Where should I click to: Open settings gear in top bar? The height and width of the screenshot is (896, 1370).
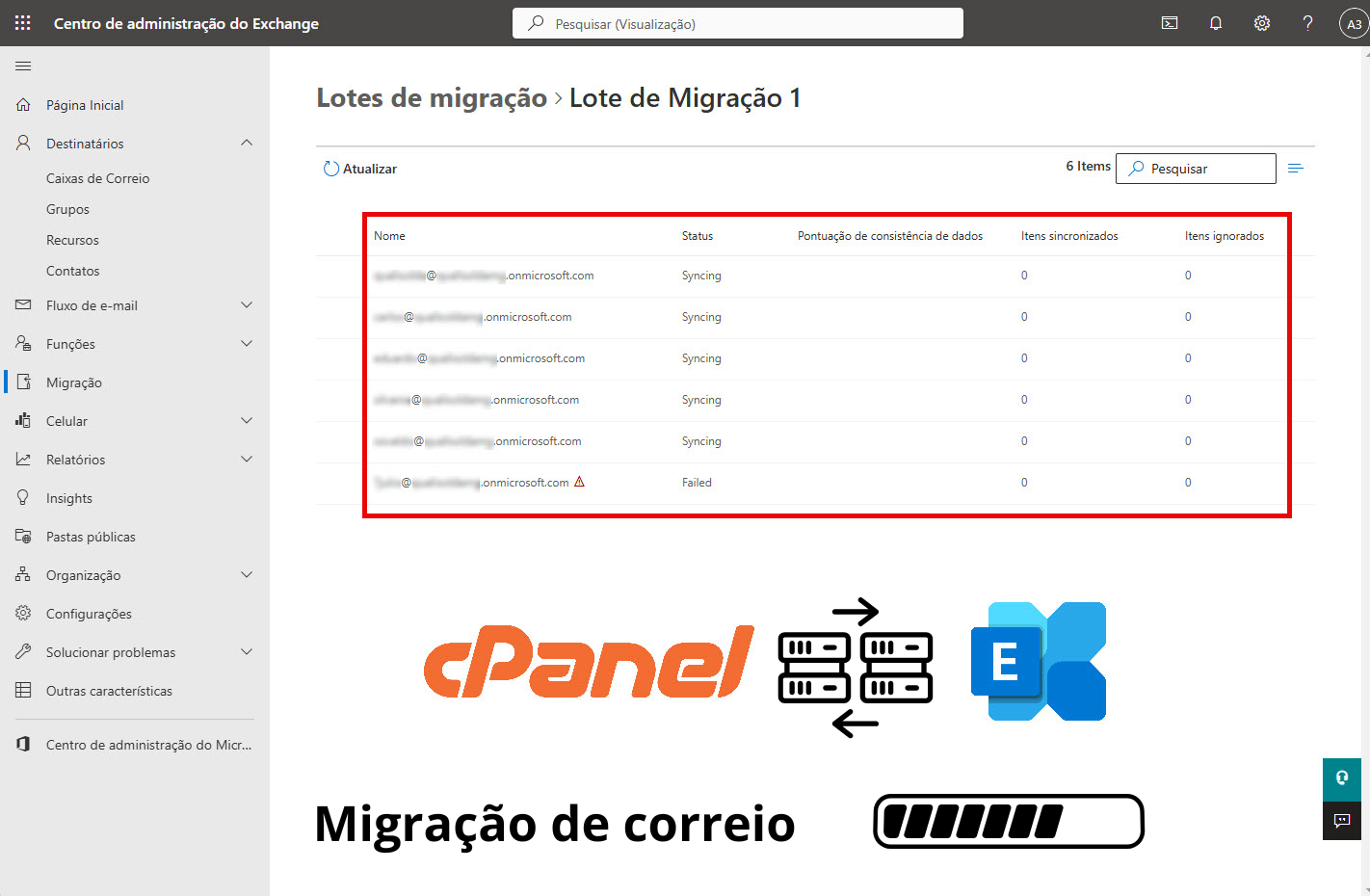click(1262, 23)
